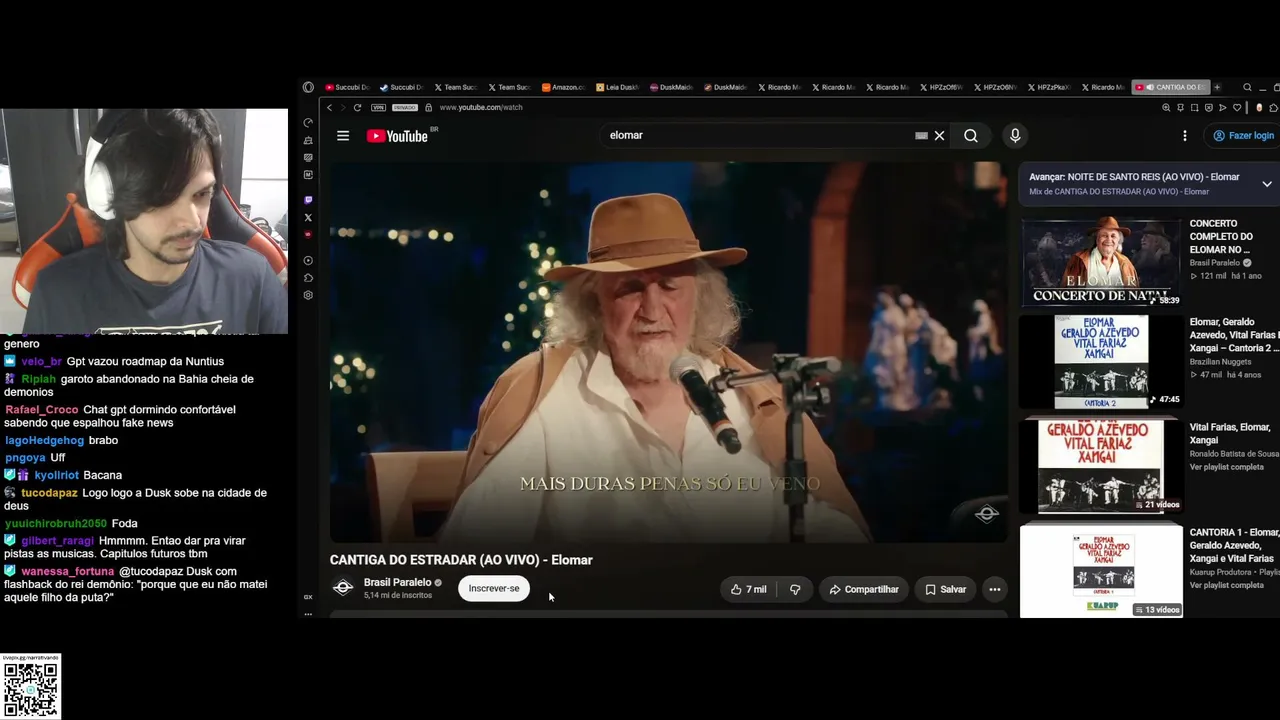Image resolution: width=1280 pixels, height=720 pixels.
Task: Click the page zoom magnifier in toolbar
Action: coord(1166,108)
